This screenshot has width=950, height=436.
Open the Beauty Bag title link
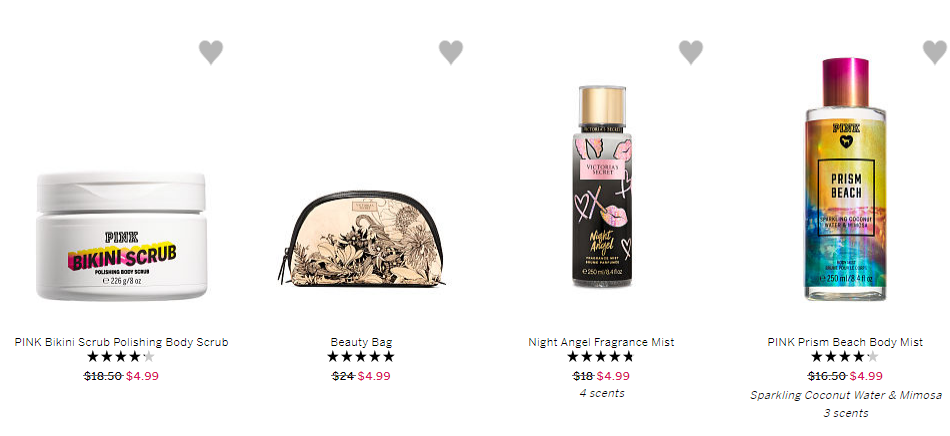click(361, 342)
